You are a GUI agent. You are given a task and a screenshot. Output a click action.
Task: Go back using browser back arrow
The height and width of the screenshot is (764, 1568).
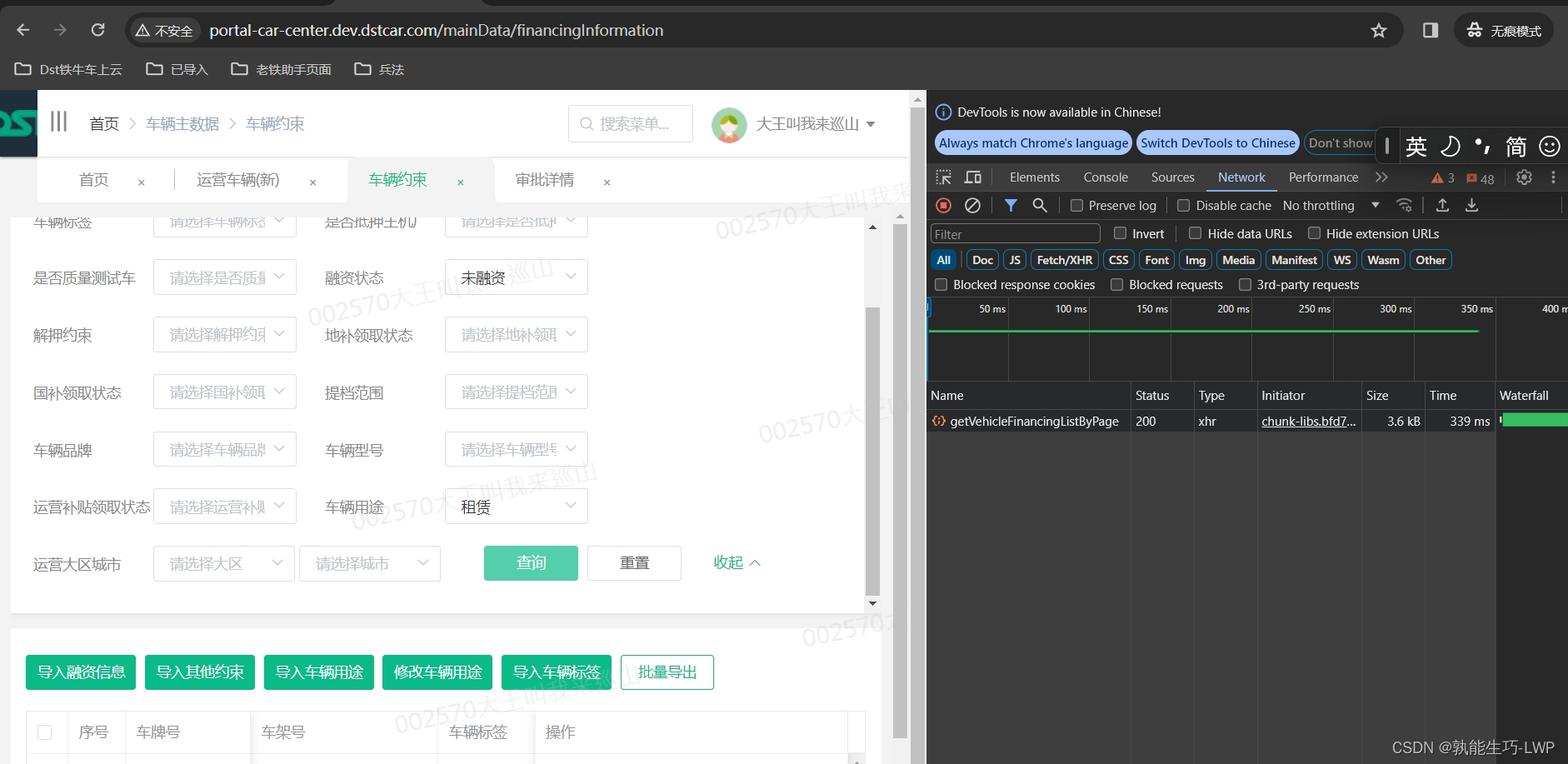pyautogui.click(x=23, y=30)
